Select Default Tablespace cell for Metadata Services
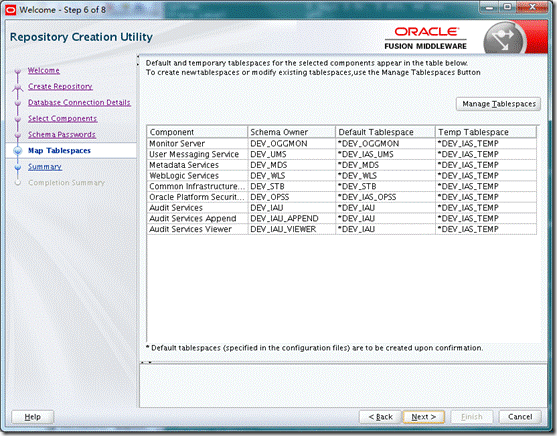The width and height of the screenshot is (557, 436). [385, 165]
